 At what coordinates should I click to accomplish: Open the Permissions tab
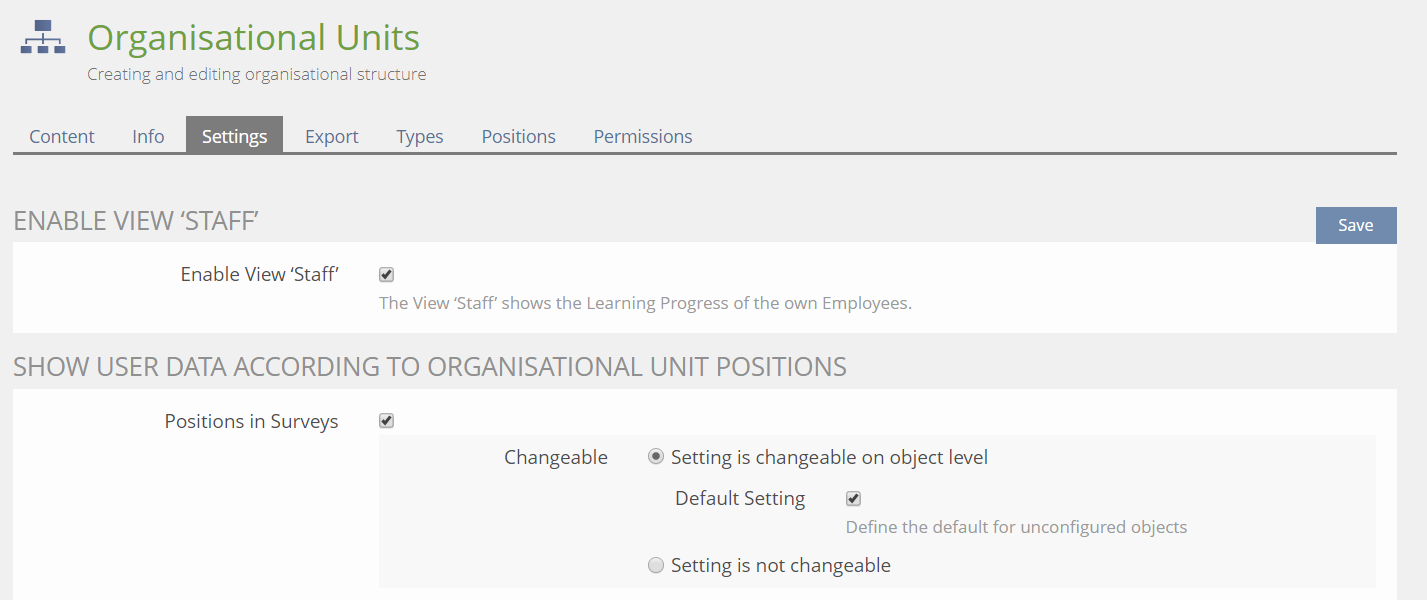click(x=643, y=136)
